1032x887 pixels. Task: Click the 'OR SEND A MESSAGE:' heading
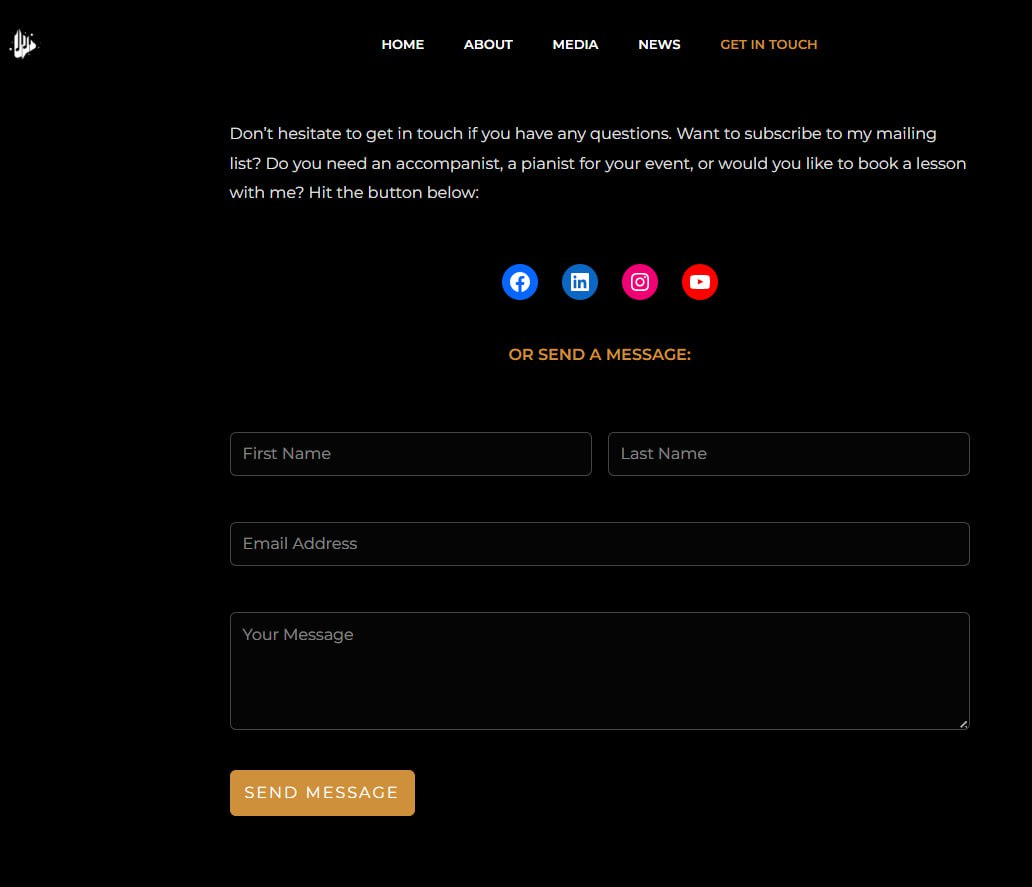click(599, 355)
